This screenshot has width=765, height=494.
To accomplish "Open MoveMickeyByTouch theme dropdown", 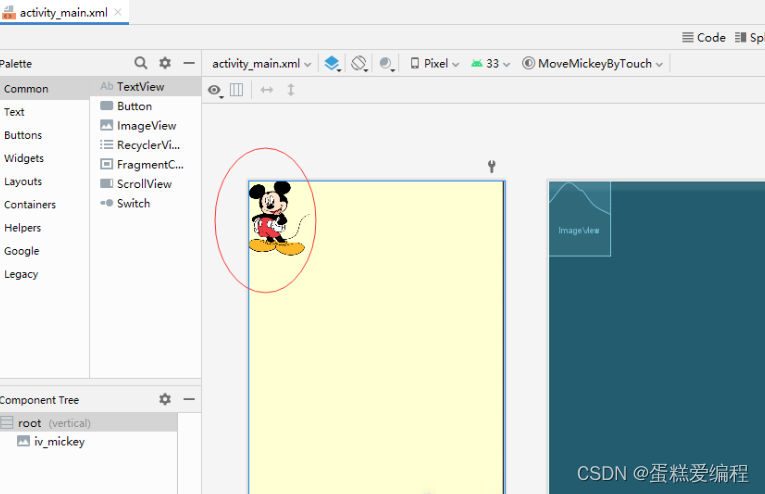I will tap(592, 64).
